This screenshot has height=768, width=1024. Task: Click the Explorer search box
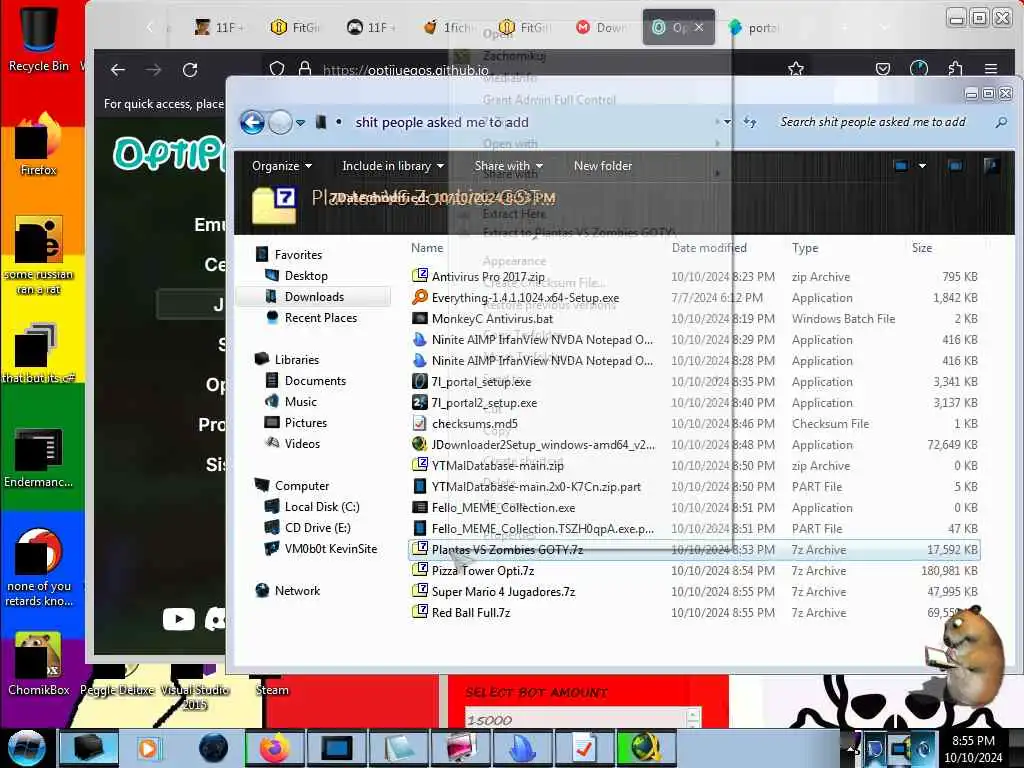pyautogui.click(x=889, y=122)
